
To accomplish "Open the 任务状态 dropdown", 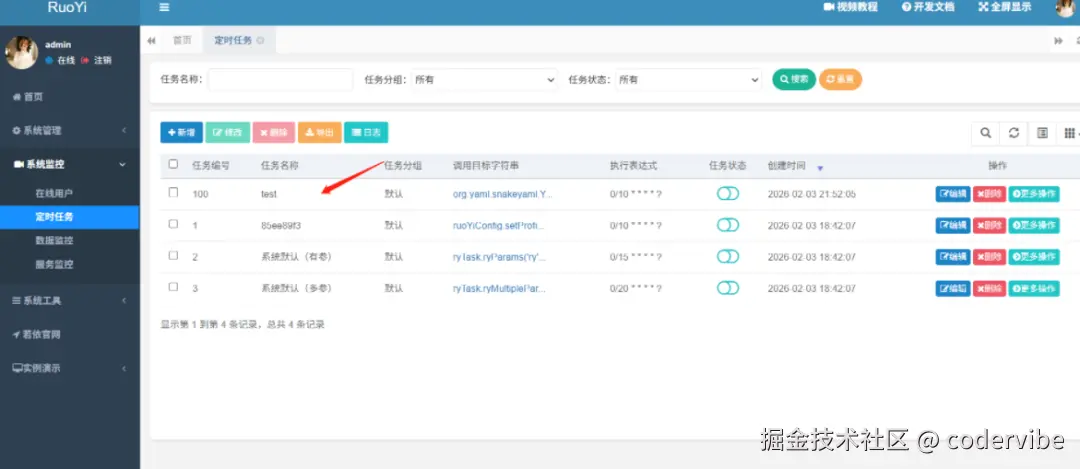I will coord(689,80).
